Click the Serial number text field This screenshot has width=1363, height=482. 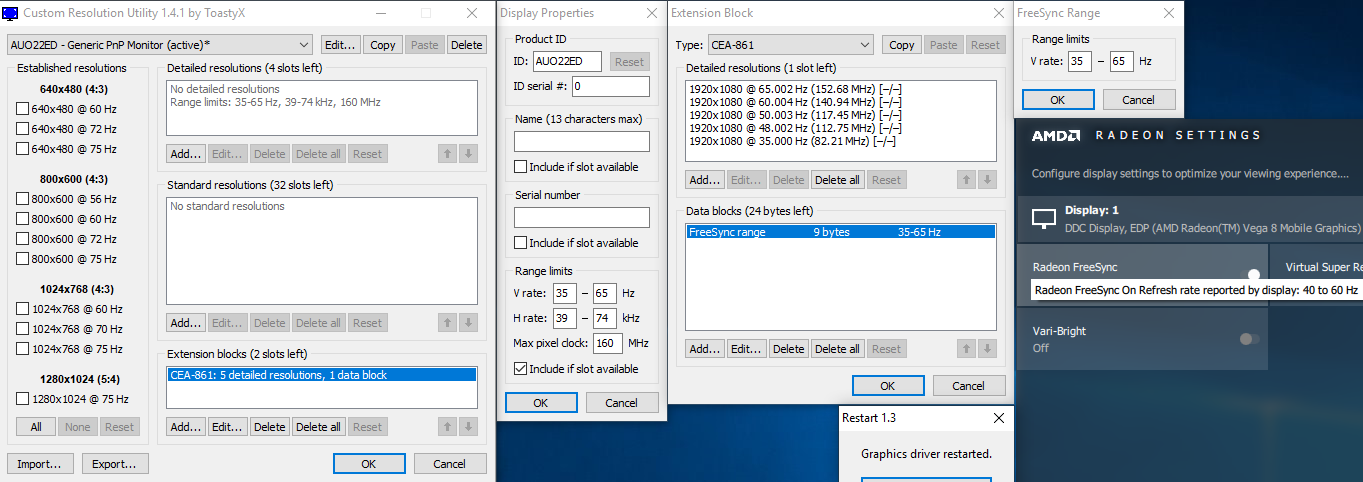[582, 217]
